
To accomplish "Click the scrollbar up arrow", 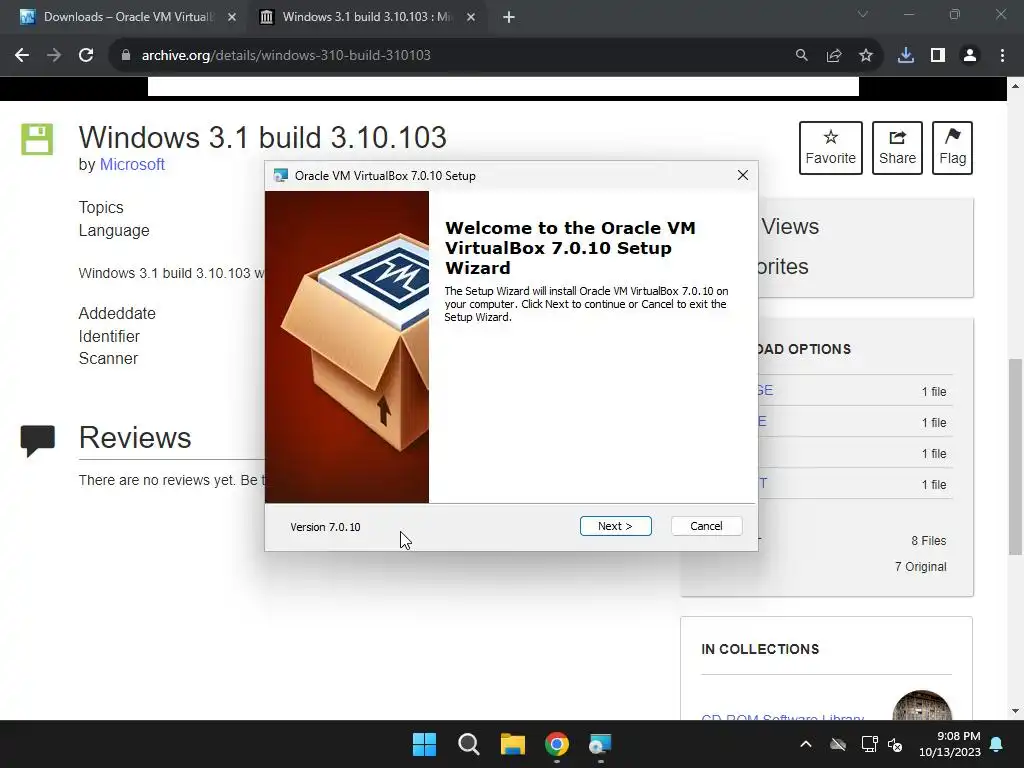I will pyautogui.click(x=1015, y=86).
